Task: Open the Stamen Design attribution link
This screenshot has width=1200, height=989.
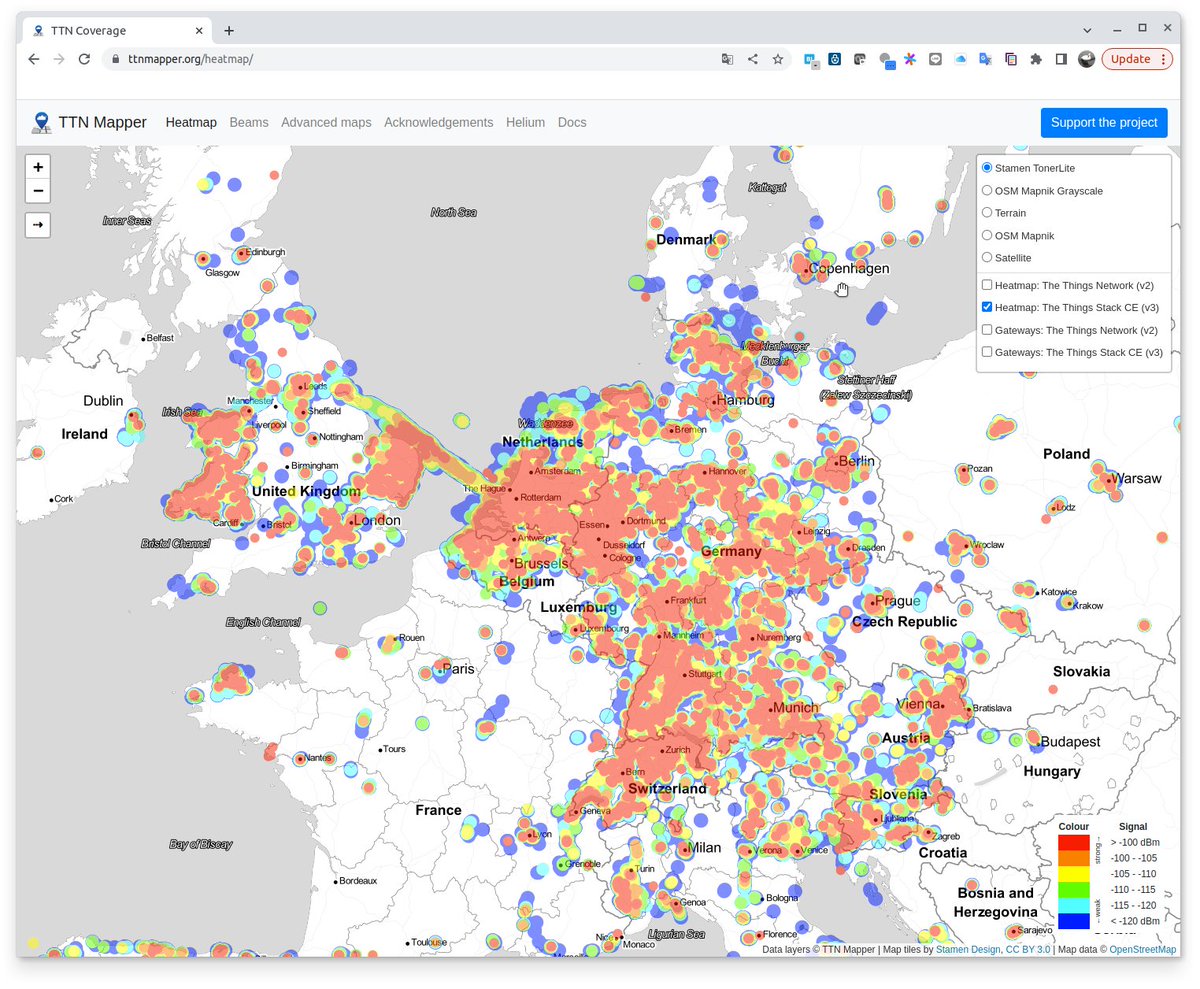Action: click(x=968, y=950)
